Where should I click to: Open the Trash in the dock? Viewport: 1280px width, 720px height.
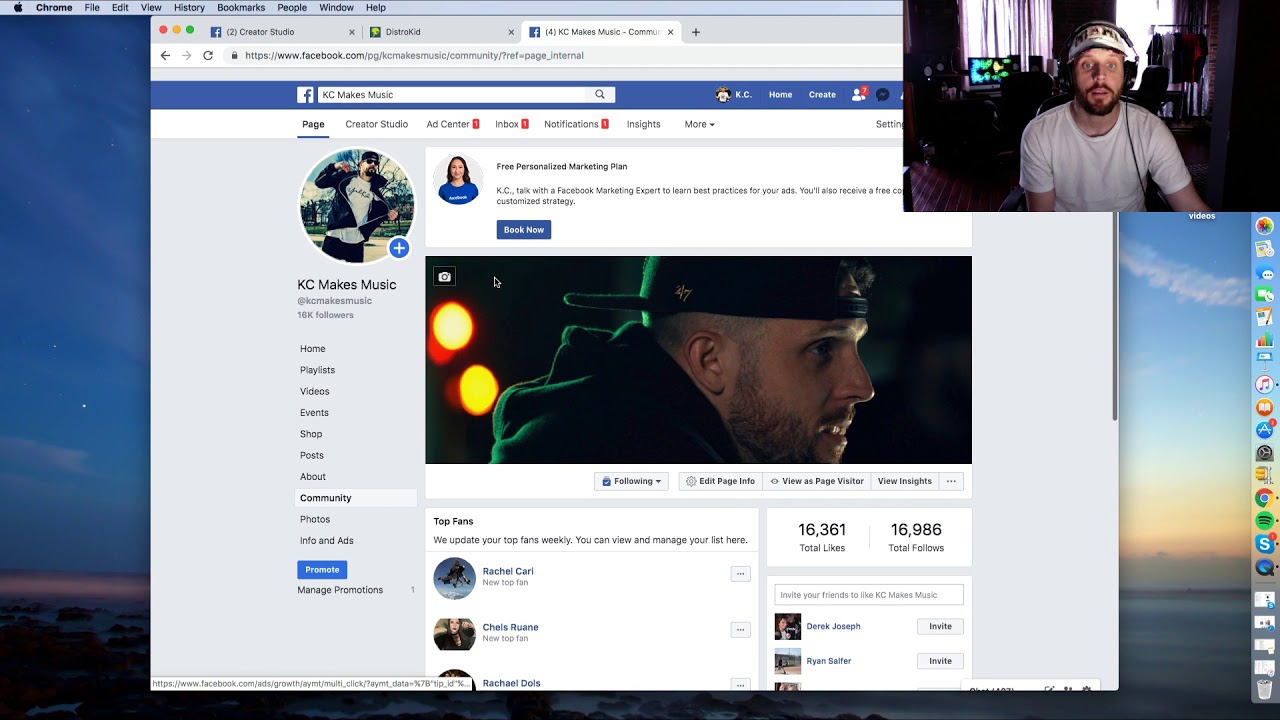tap(1265, 688)
